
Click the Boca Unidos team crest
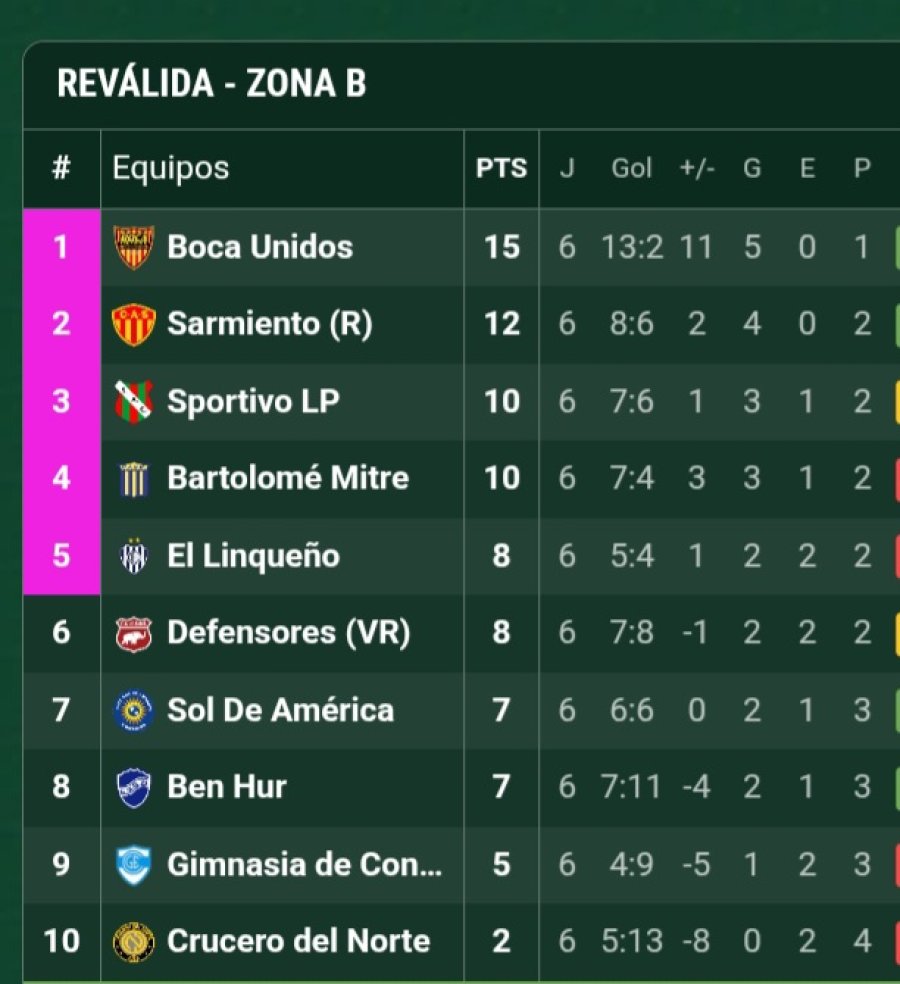click(x=133, y=247)
